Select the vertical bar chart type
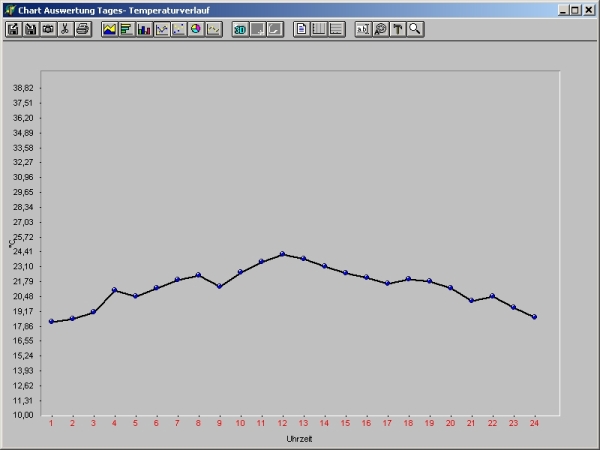 tap(144, 29)
